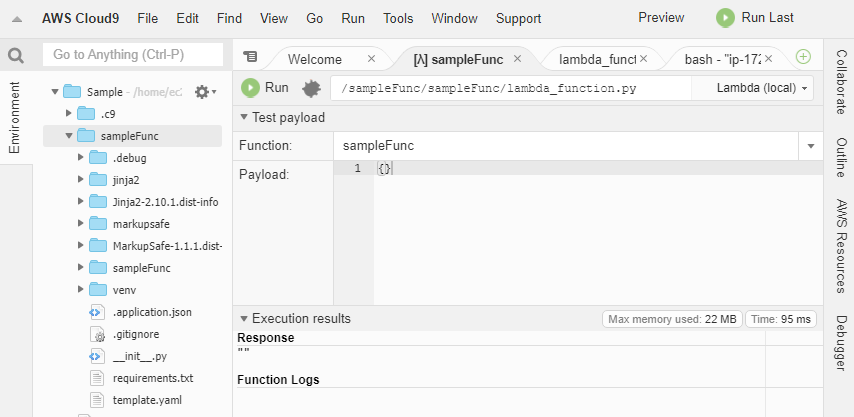Click the markupsafe folder icon

pyautogui.click(x=98, y=224)
